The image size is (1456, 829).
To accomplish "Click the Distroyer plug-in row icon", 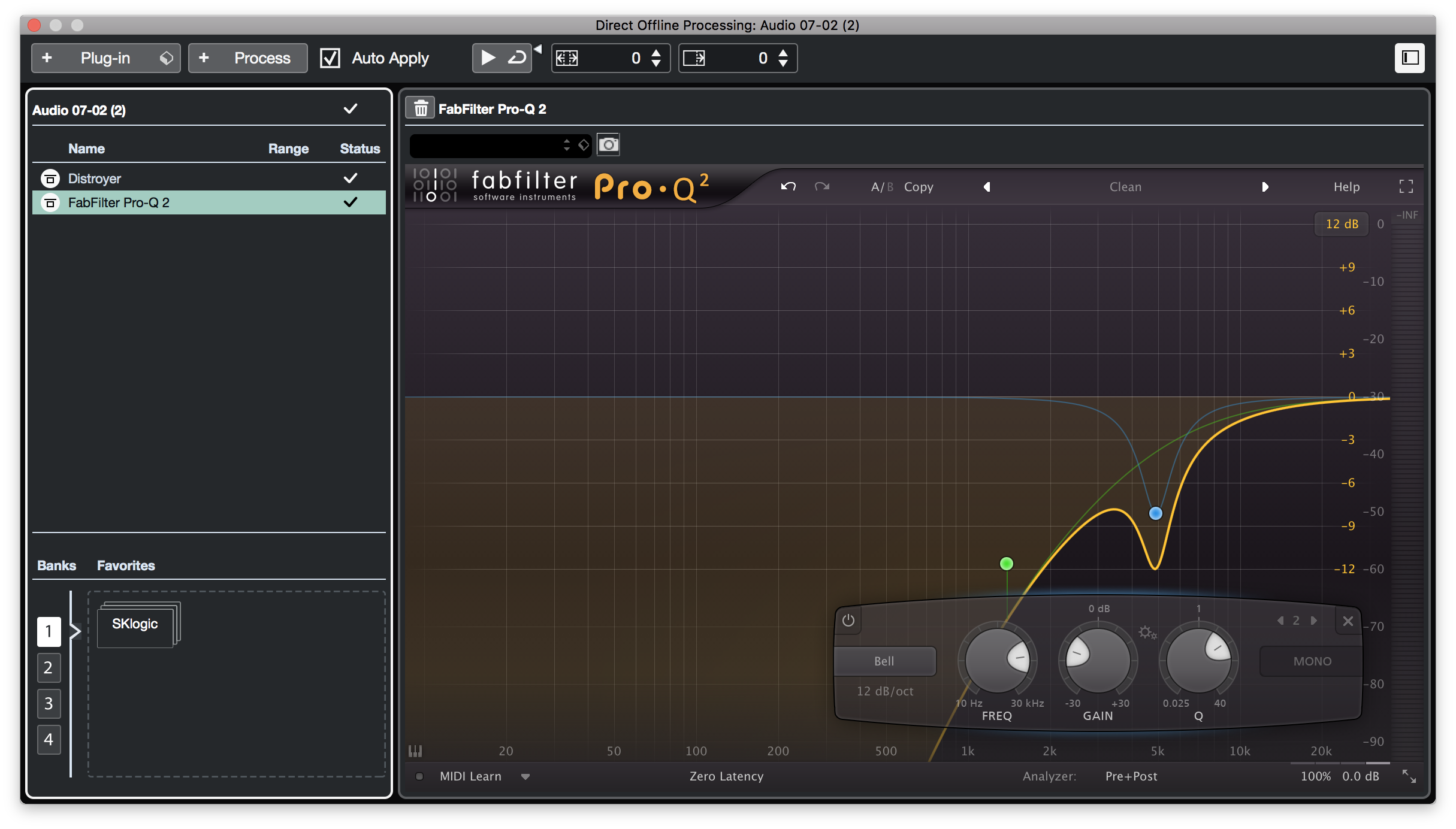I will (50, 178).
